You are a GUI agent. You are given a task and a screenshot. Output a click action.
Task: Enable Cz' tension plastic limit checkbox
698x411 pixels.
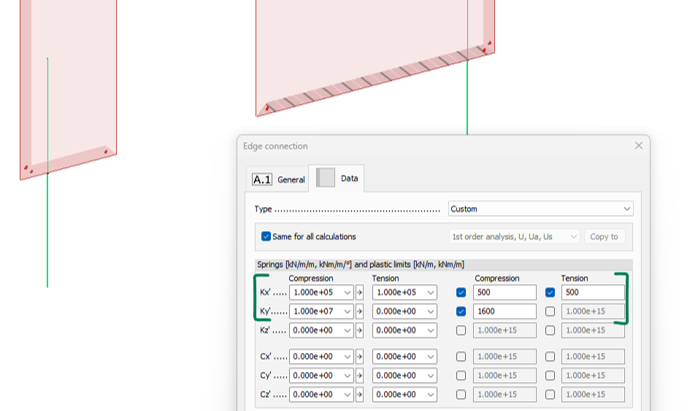point(550,395)
